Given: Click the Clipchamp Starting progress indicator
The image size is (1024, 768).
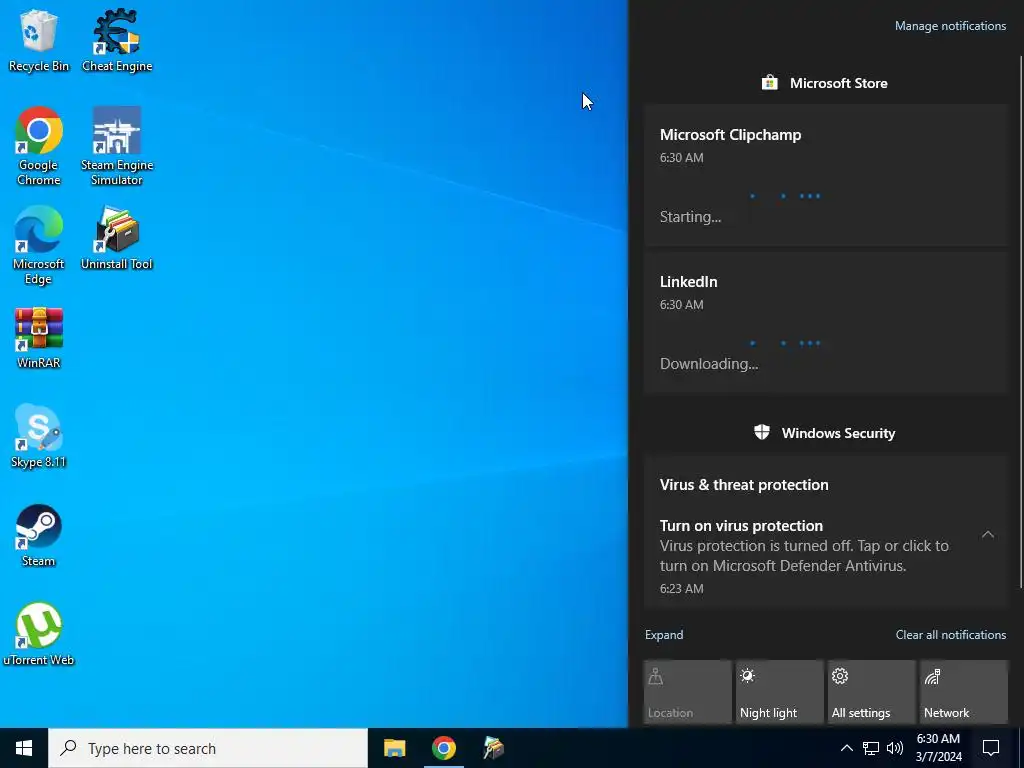Looking at the screenshot, I should (x=786, y=196).
